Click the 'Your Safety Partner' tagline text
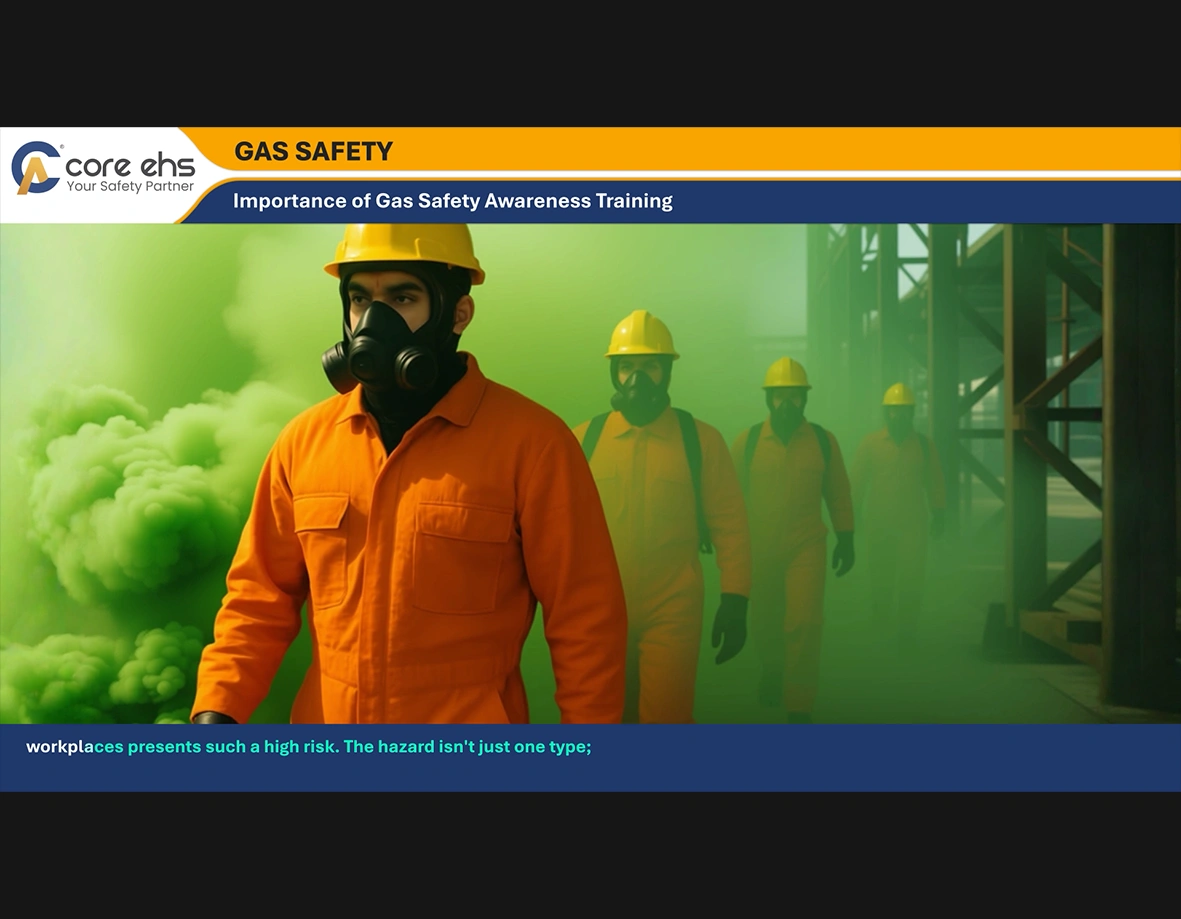1181x919 pixels. [x=130, y=186]
